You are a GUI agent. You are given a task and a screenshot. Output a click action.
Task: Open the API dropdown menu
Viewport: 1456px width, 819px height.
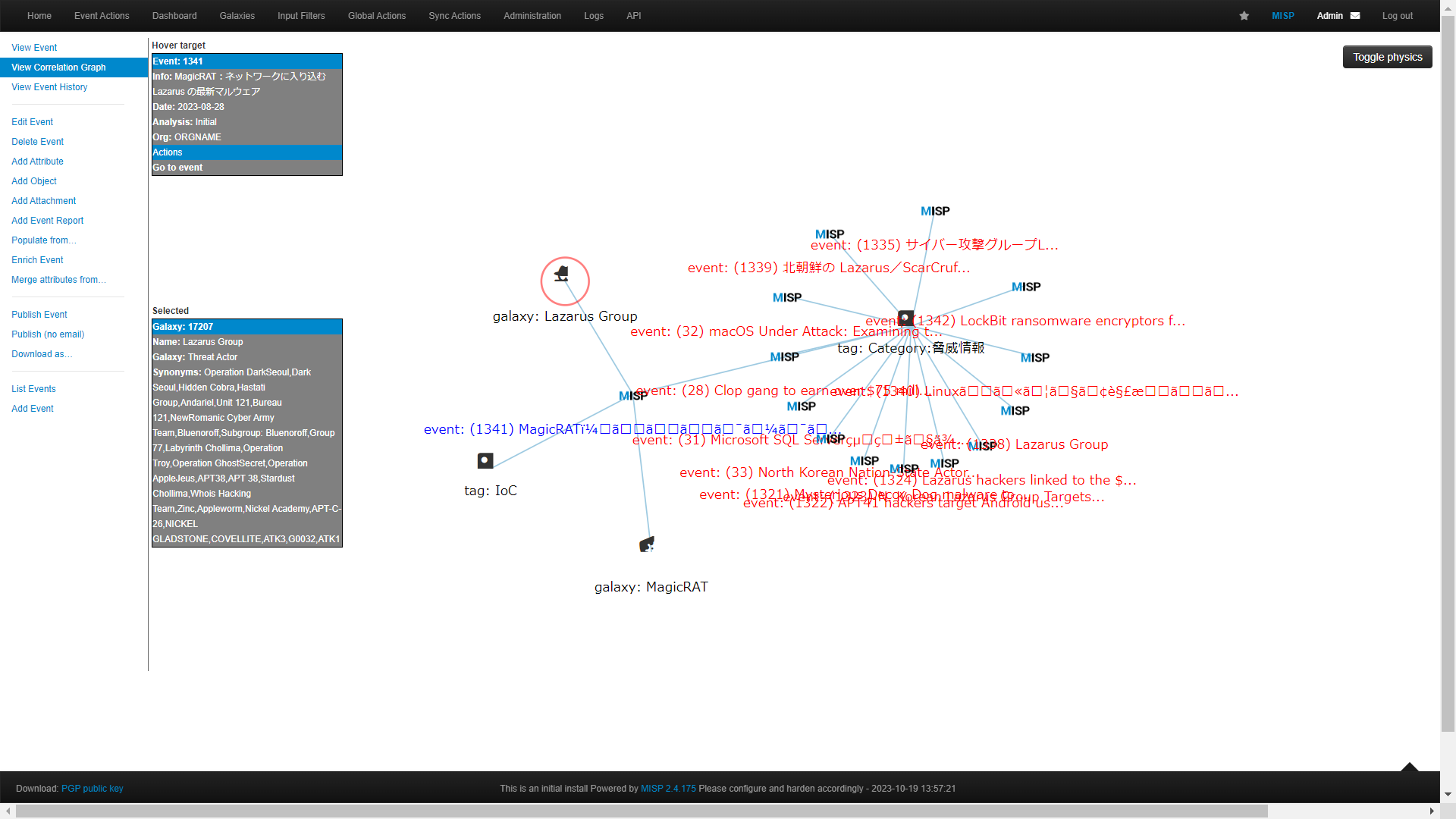pos(634,16)
